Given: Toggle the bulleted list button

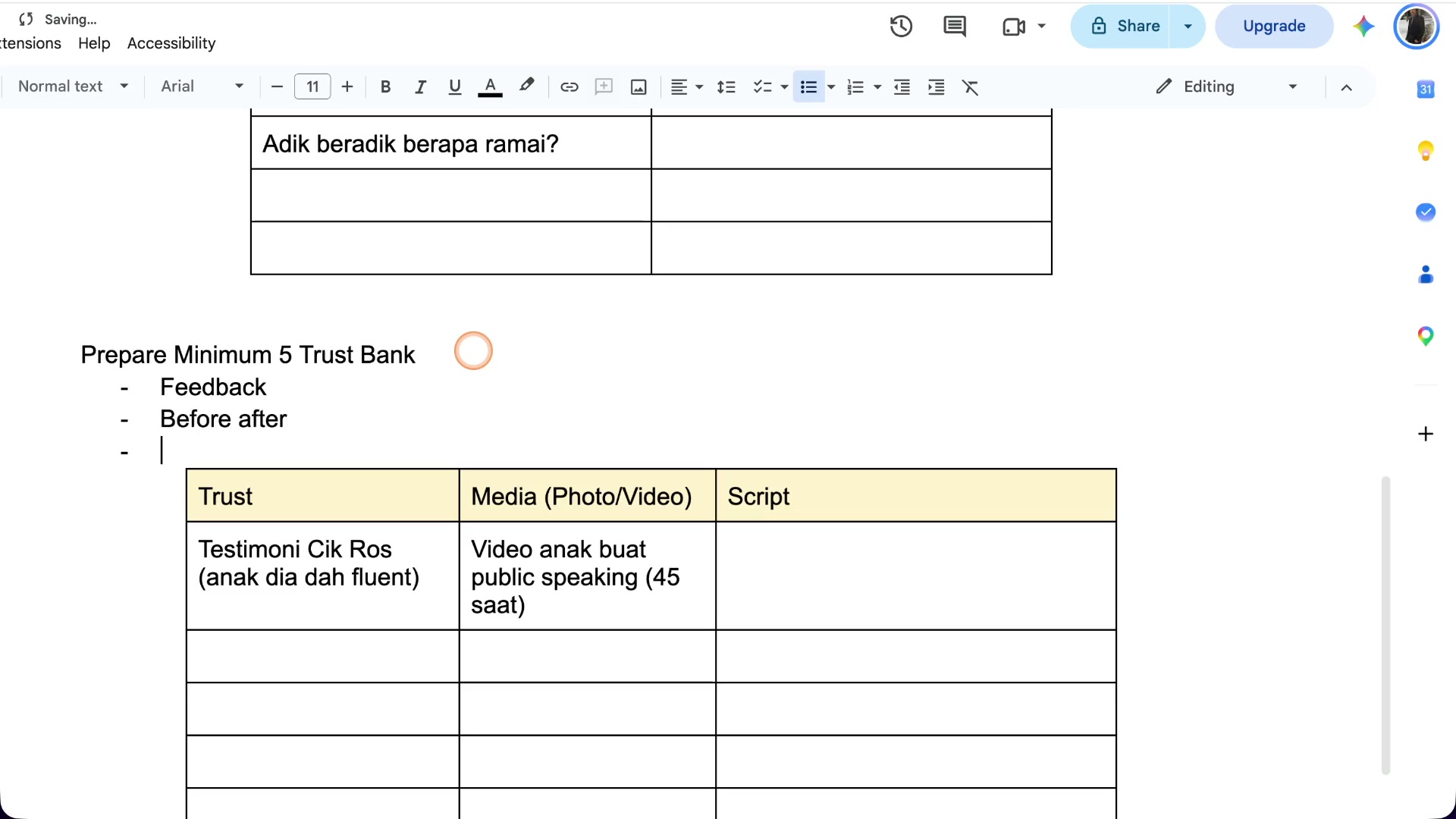Looking at the screenshot, I should (x=808, y=87).
